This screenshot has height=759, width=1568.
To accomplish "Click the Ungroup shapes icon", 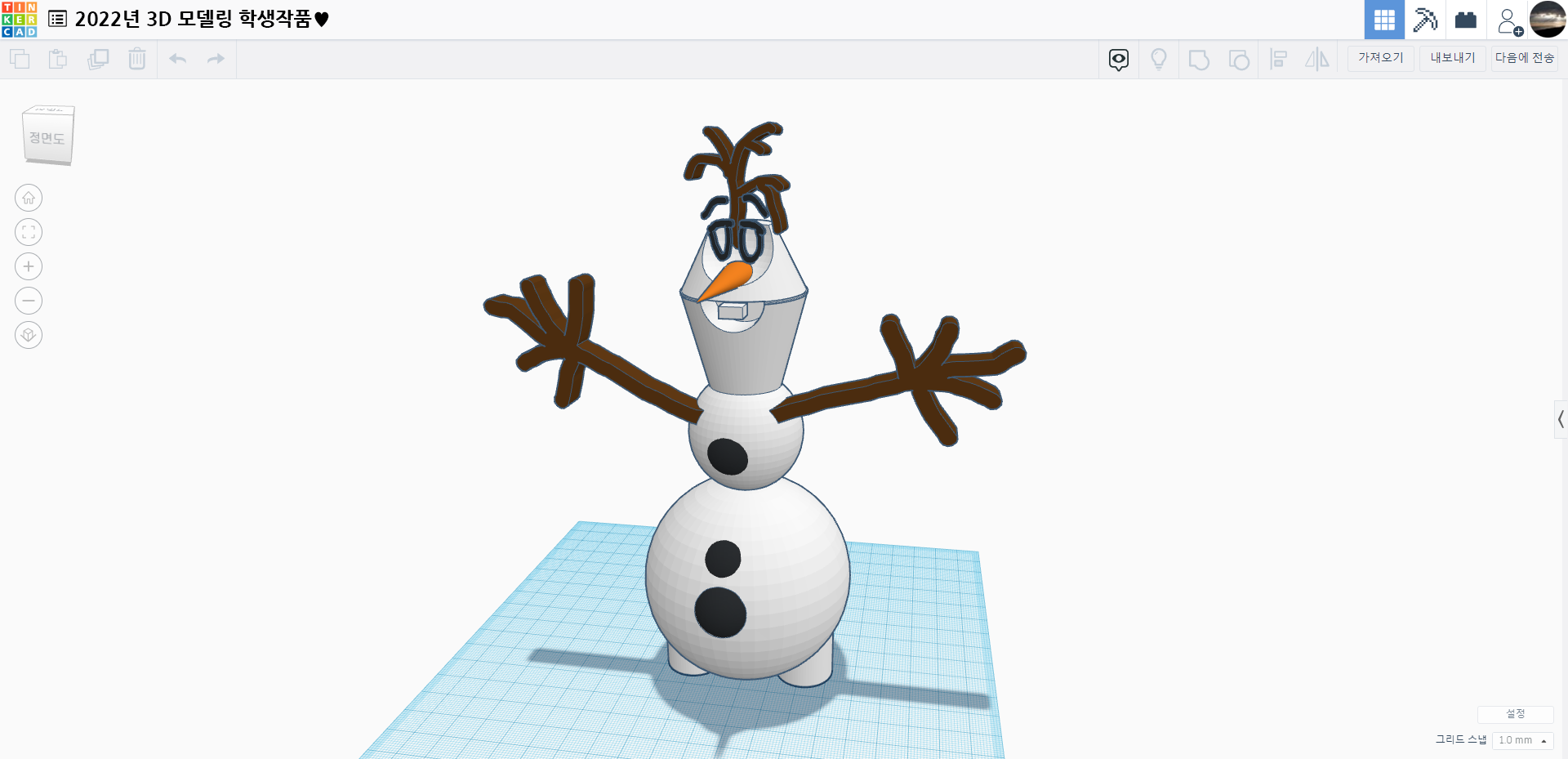I will (x=1239, y=60).
